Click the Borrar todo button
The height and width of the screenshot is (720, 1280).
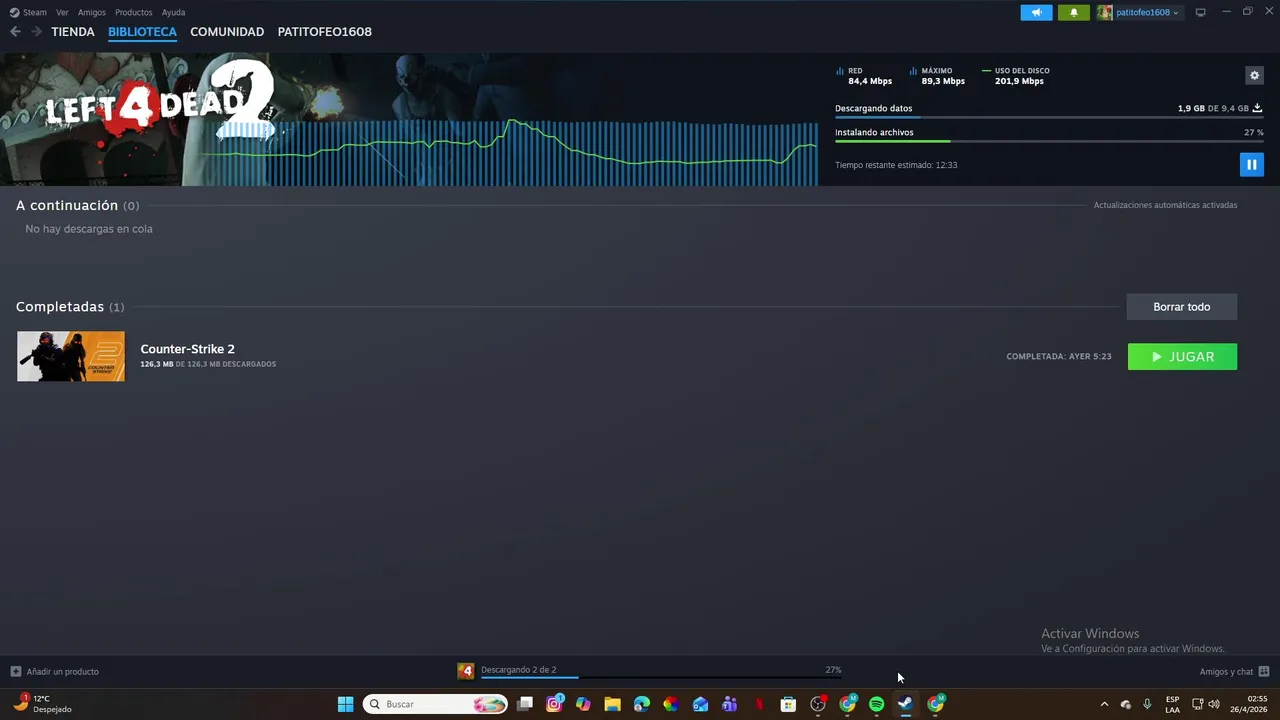1181,307
